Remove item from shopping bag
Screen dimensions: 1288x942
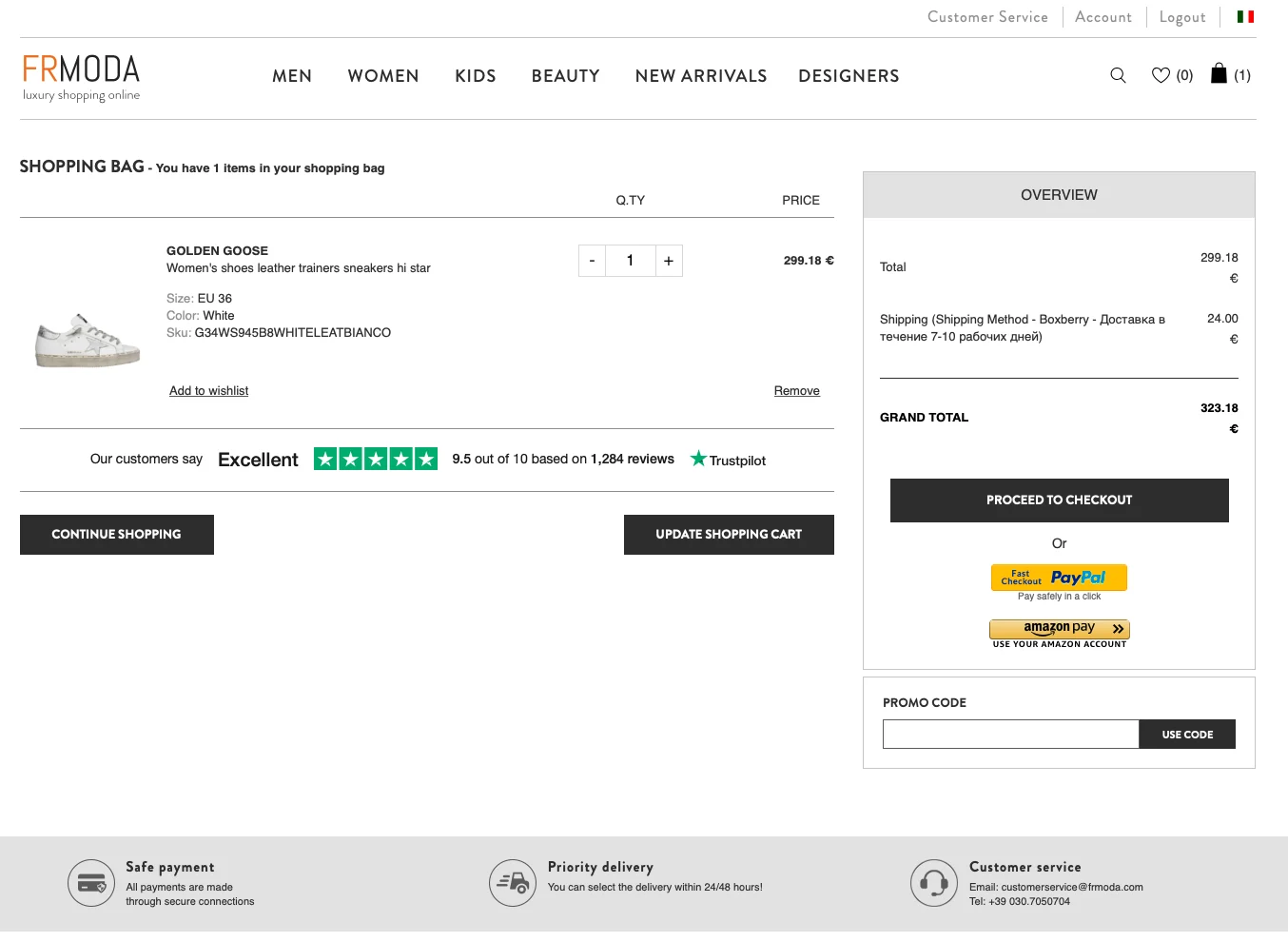(x=797, y=391)
